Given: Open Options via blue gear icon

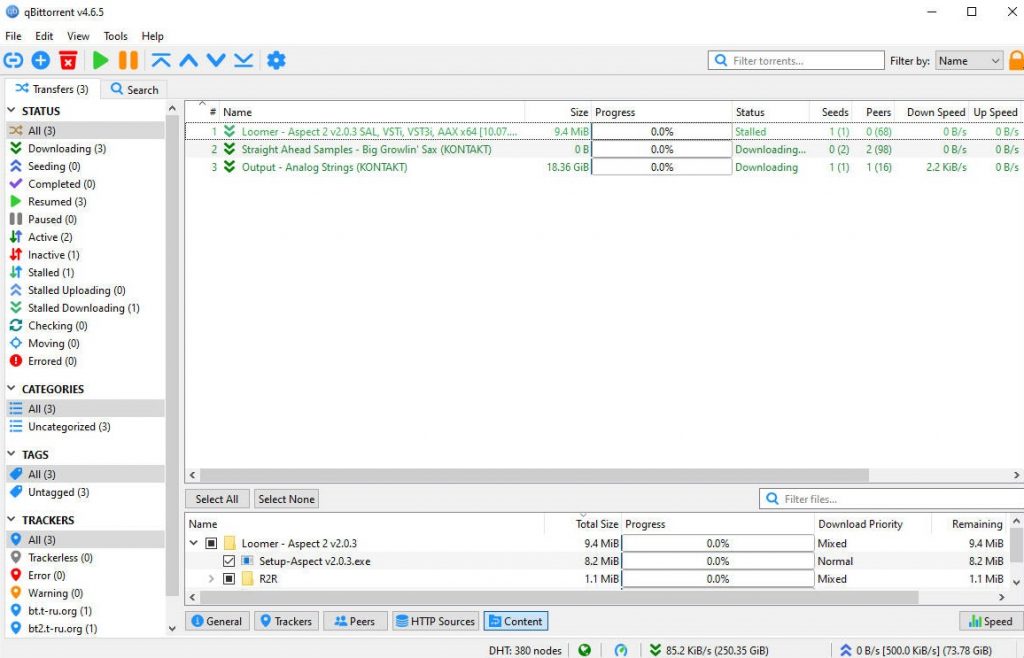Looking at the screenshot, I should [276, 61].
